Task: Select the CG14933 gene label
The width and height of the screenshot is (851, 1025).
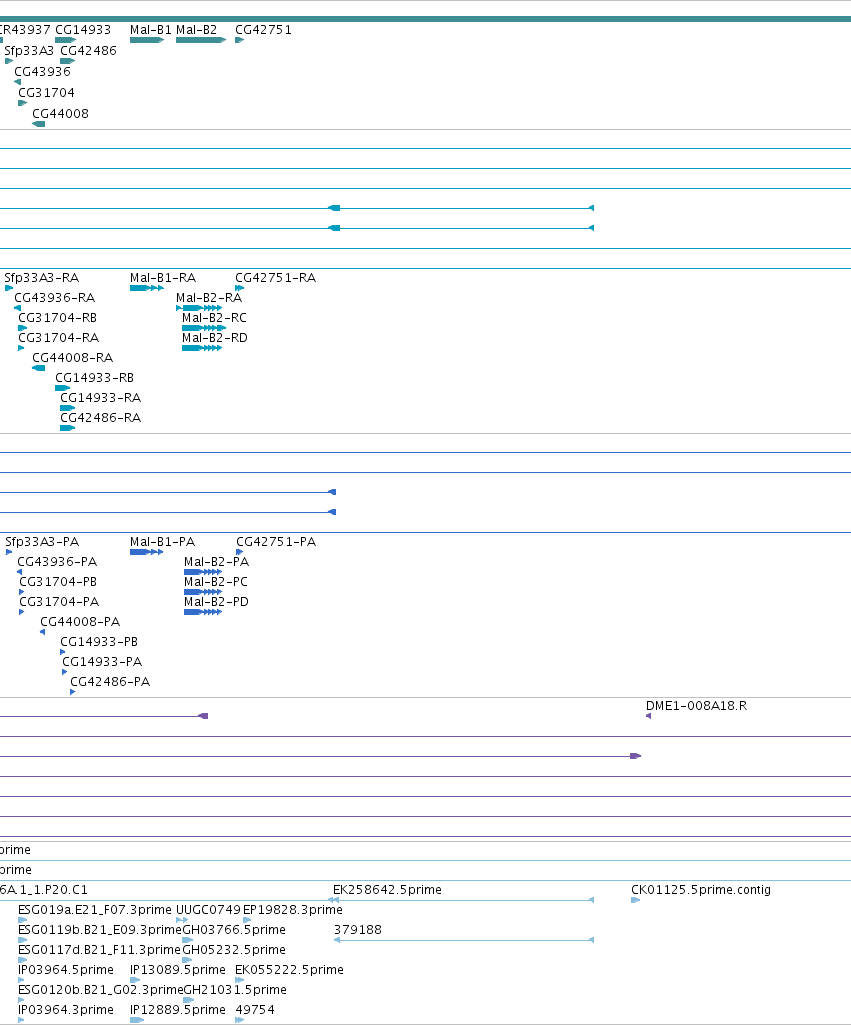Action: point(83,30)
